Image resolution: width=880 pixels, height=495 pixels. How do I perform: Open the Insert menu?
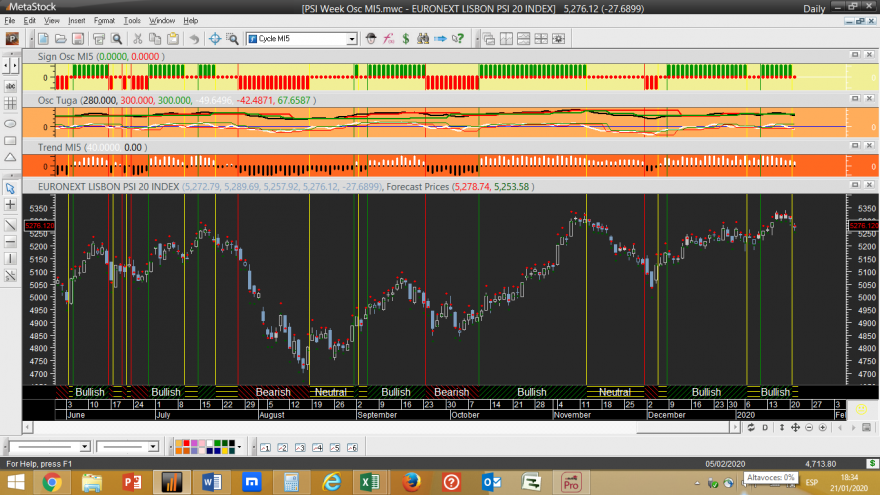coord(76,21)
